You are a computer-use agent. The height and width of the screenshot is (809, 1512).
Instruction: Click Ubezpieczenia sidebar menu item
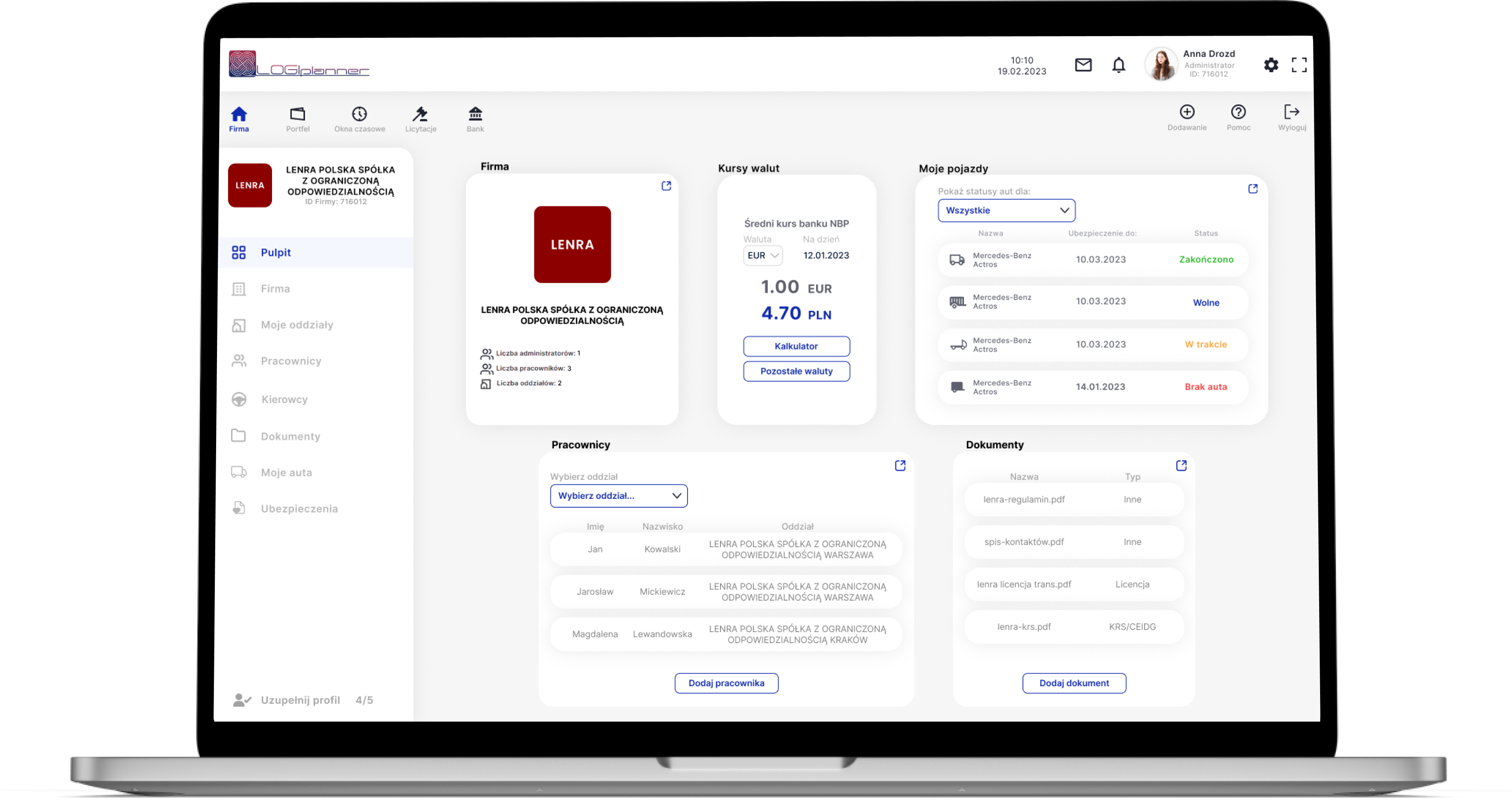(299, 508)
